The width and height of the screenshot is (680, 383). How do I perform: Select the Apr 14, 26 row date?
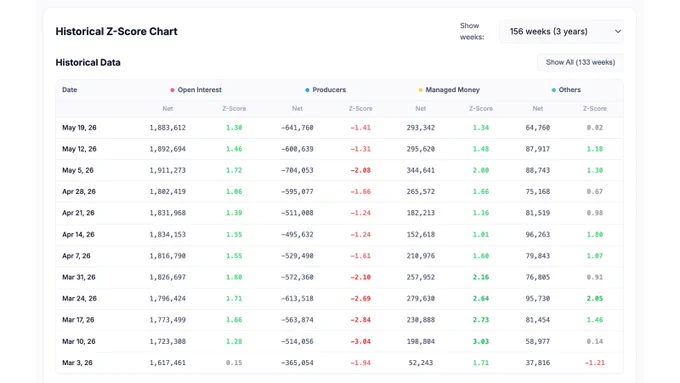(78, 235)
